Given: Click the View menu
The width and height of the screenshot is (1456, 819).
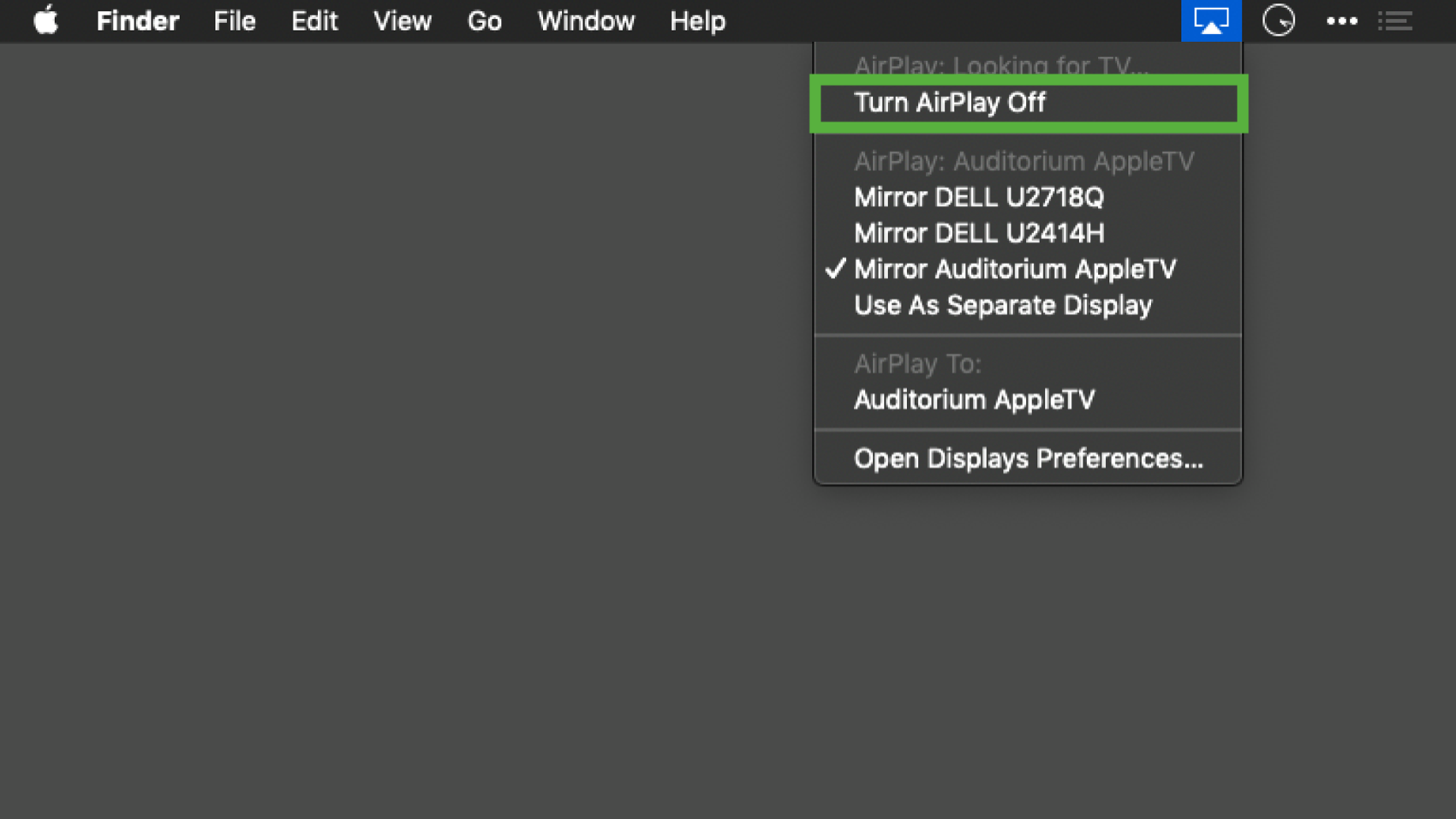Looking at the screenshot, I should [402, 21].
